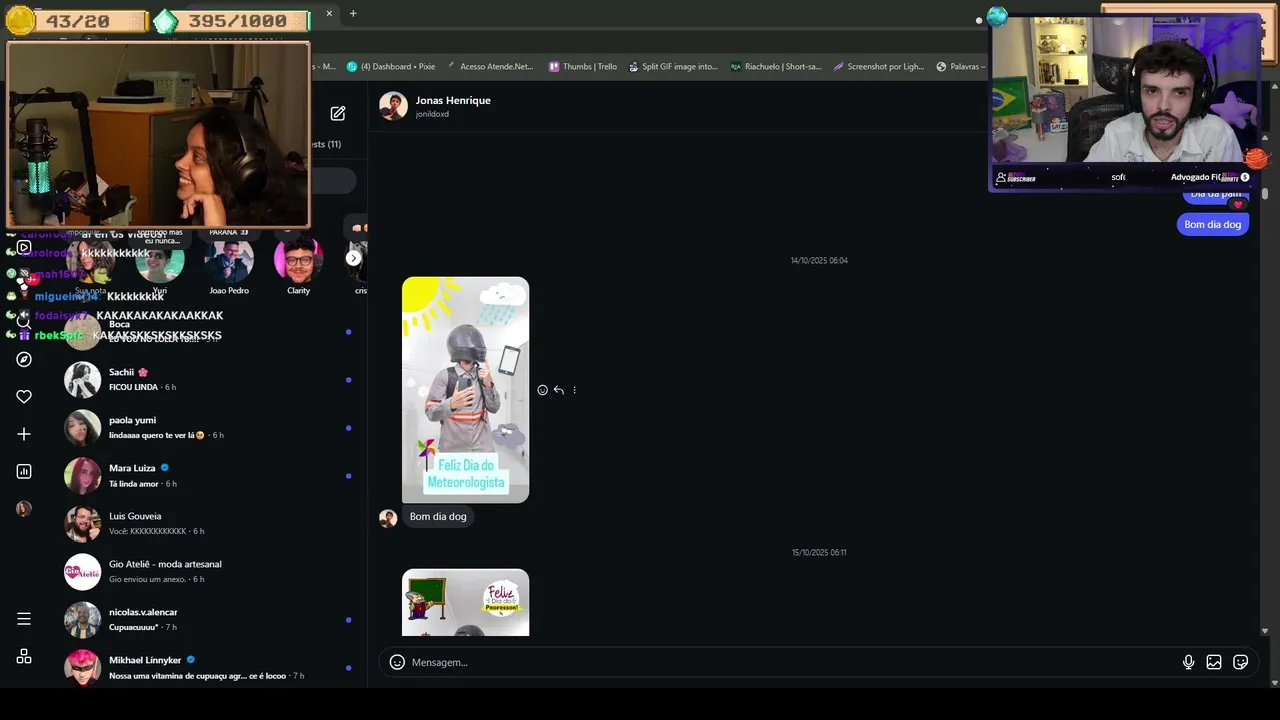Click the Mensagem text input field
The image size is (1280, 720).
point(790,662)
